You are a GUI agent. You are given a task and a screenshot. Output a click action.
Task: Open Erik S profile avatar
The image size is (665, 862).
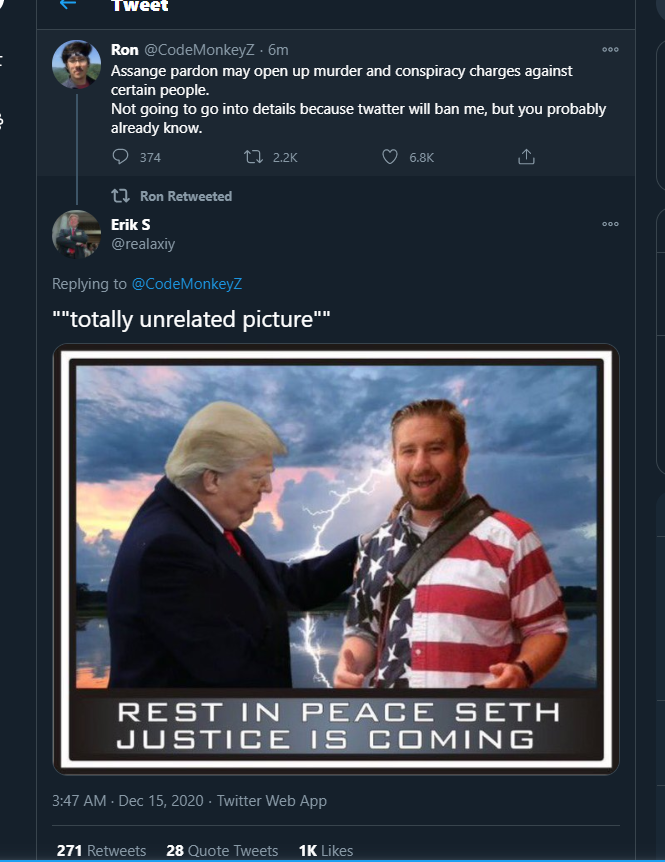click(76, 234)
